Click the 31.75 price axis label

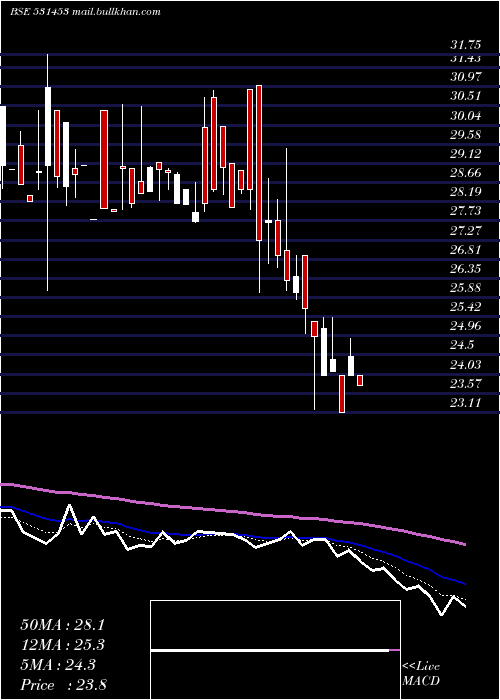coord(466,45)
